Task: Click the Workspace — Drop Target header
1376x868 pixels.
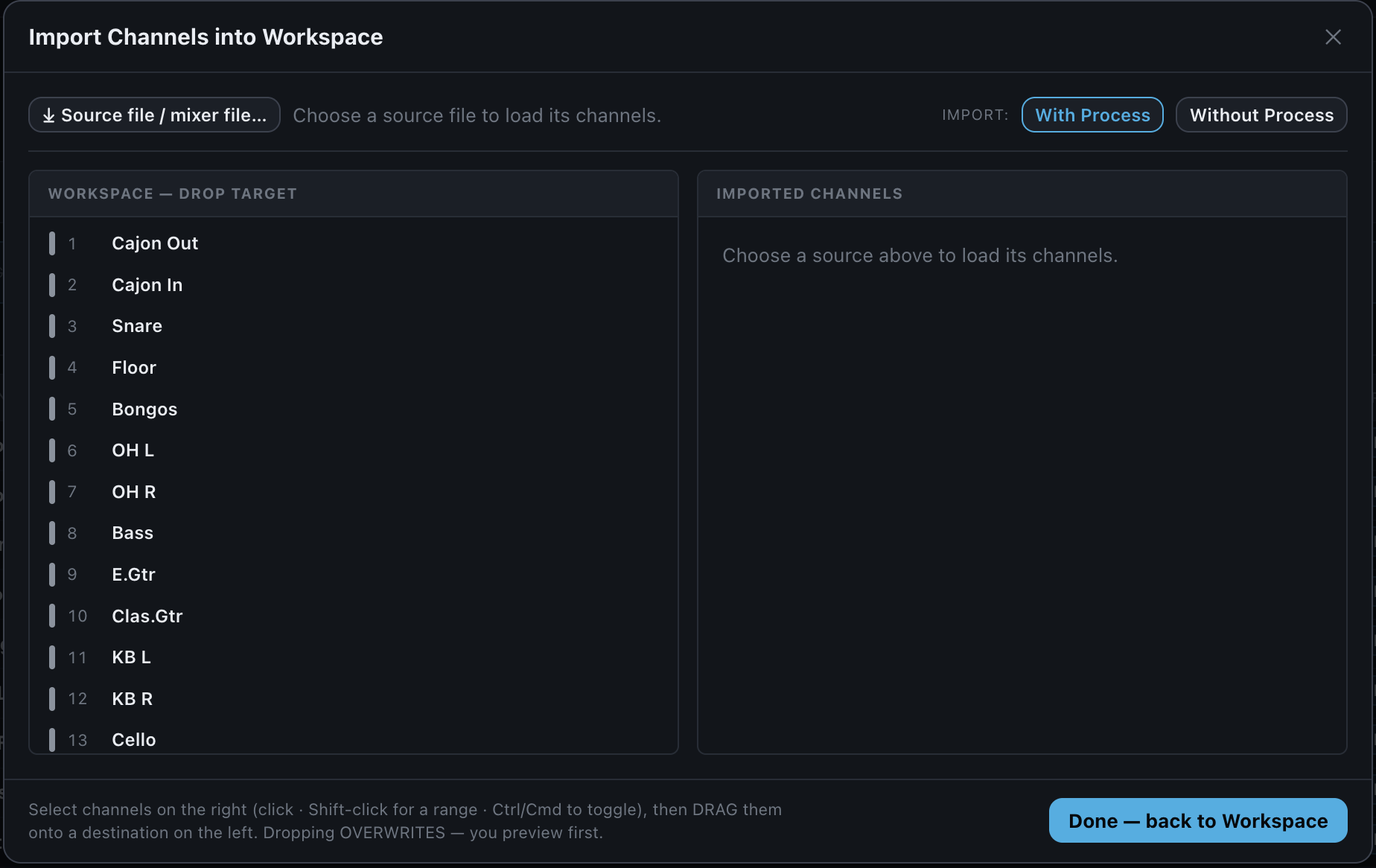Action: [354, 194]
